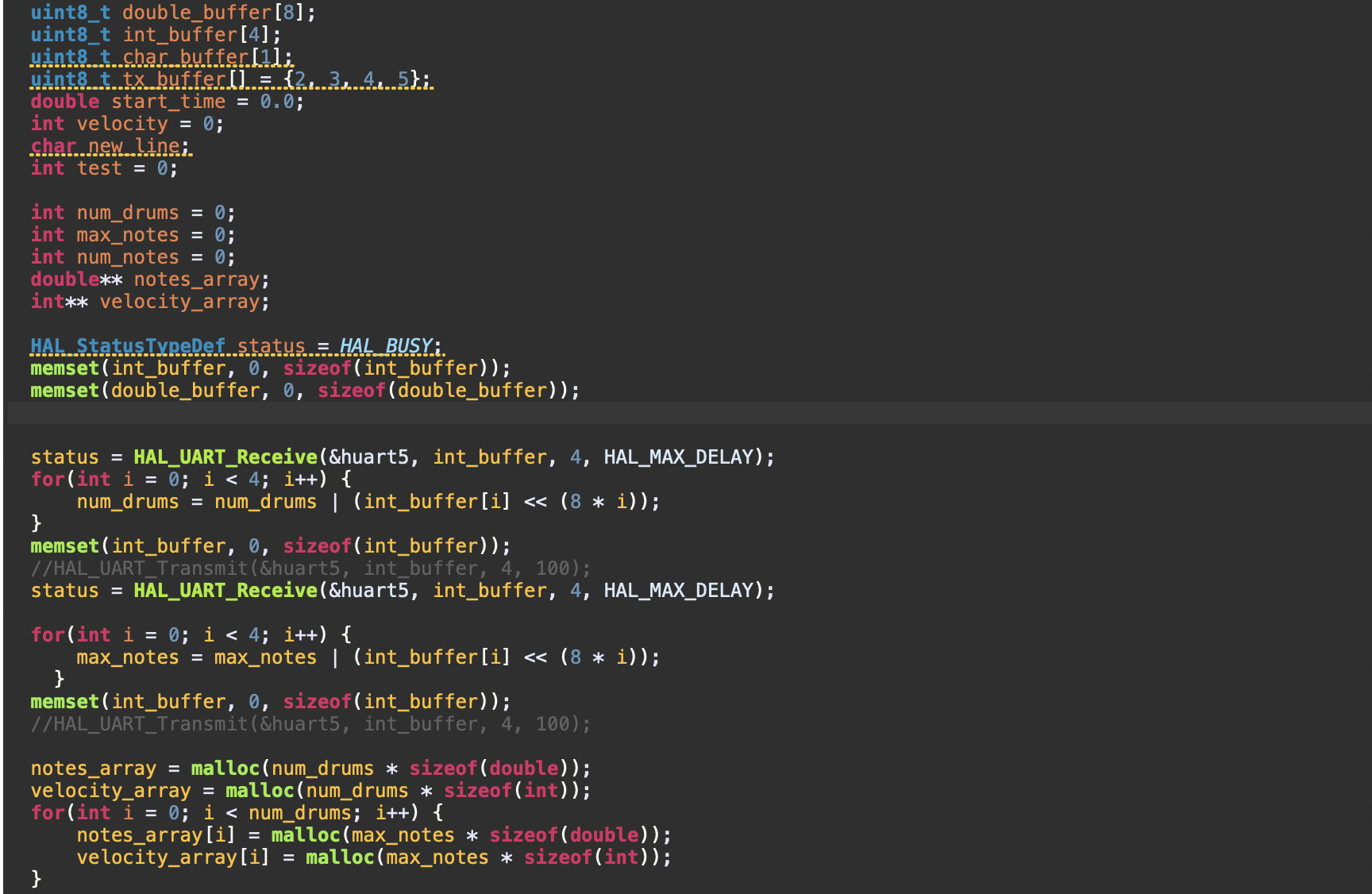
Task: Click the 'int** velocity_array' declaration
Action: [150, 302]
